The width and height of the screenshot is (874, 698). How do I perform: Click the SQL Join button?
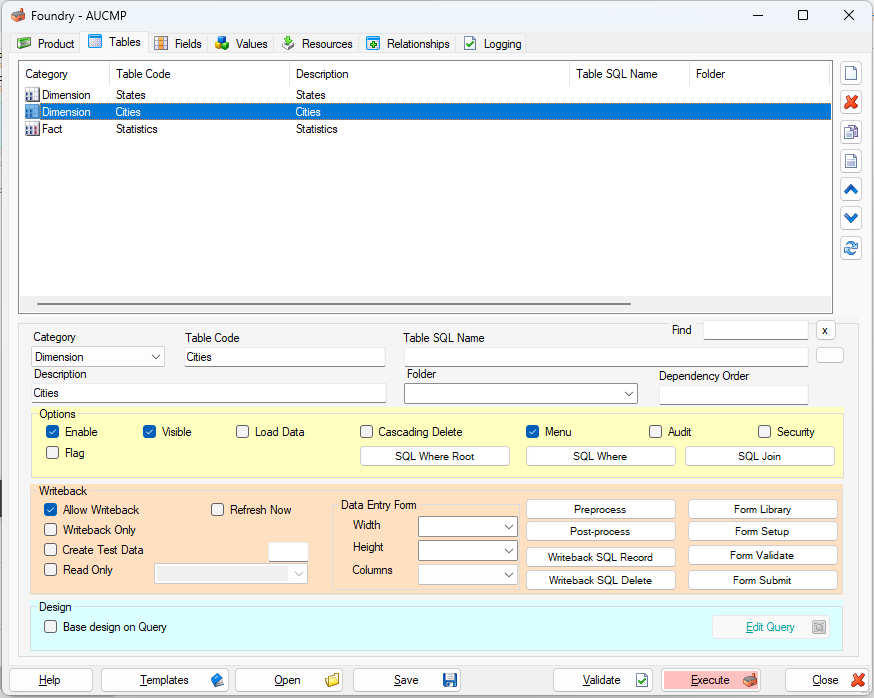(760, 456)
